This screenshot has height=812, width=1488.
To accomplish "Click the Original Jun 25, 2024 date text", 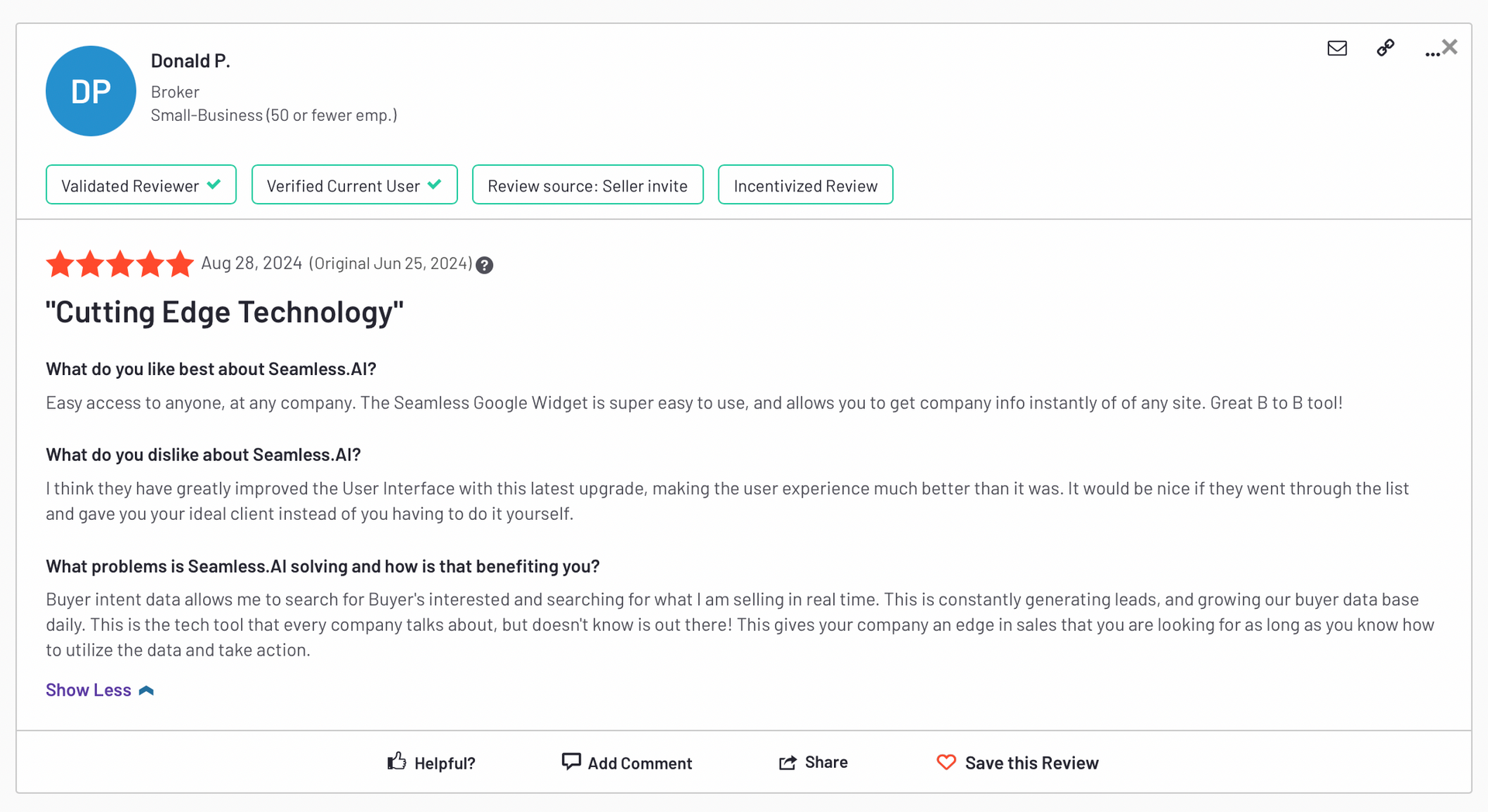I will [391, 263].
